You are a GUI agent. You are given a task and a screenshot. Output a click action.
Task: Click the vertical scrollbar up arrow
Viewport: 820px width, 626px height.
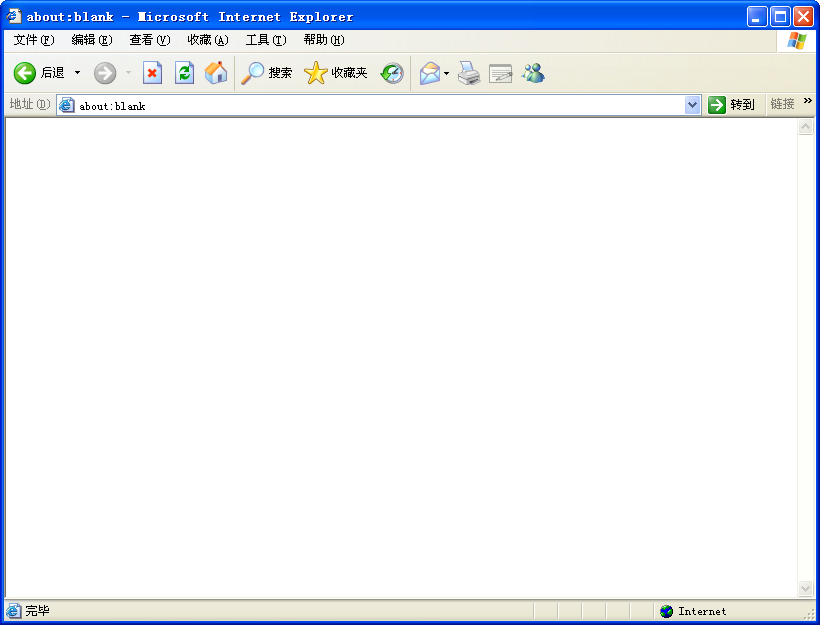[x=805, y=127]
